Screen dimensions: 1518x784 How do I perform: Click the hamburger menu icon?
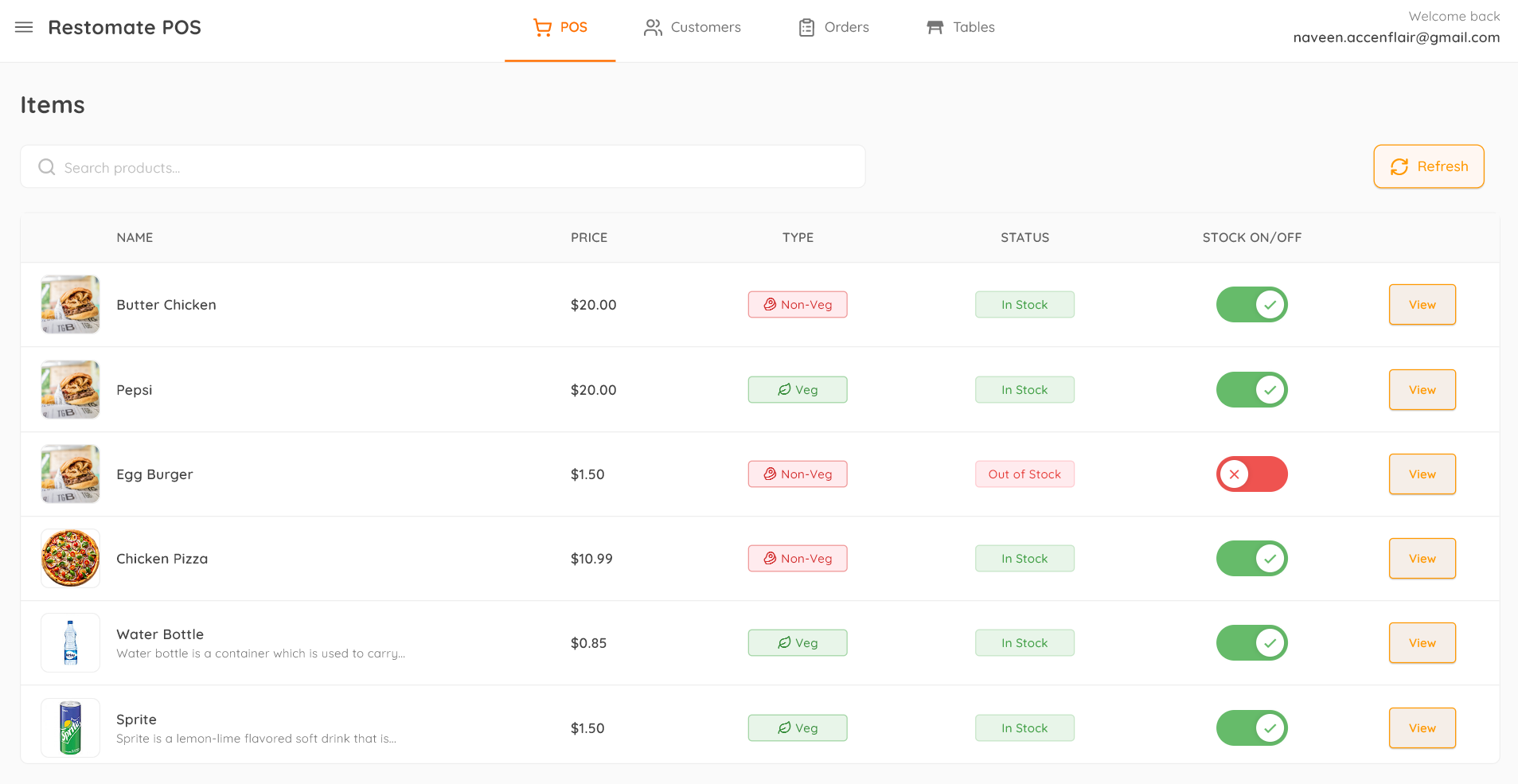[24, 26]
